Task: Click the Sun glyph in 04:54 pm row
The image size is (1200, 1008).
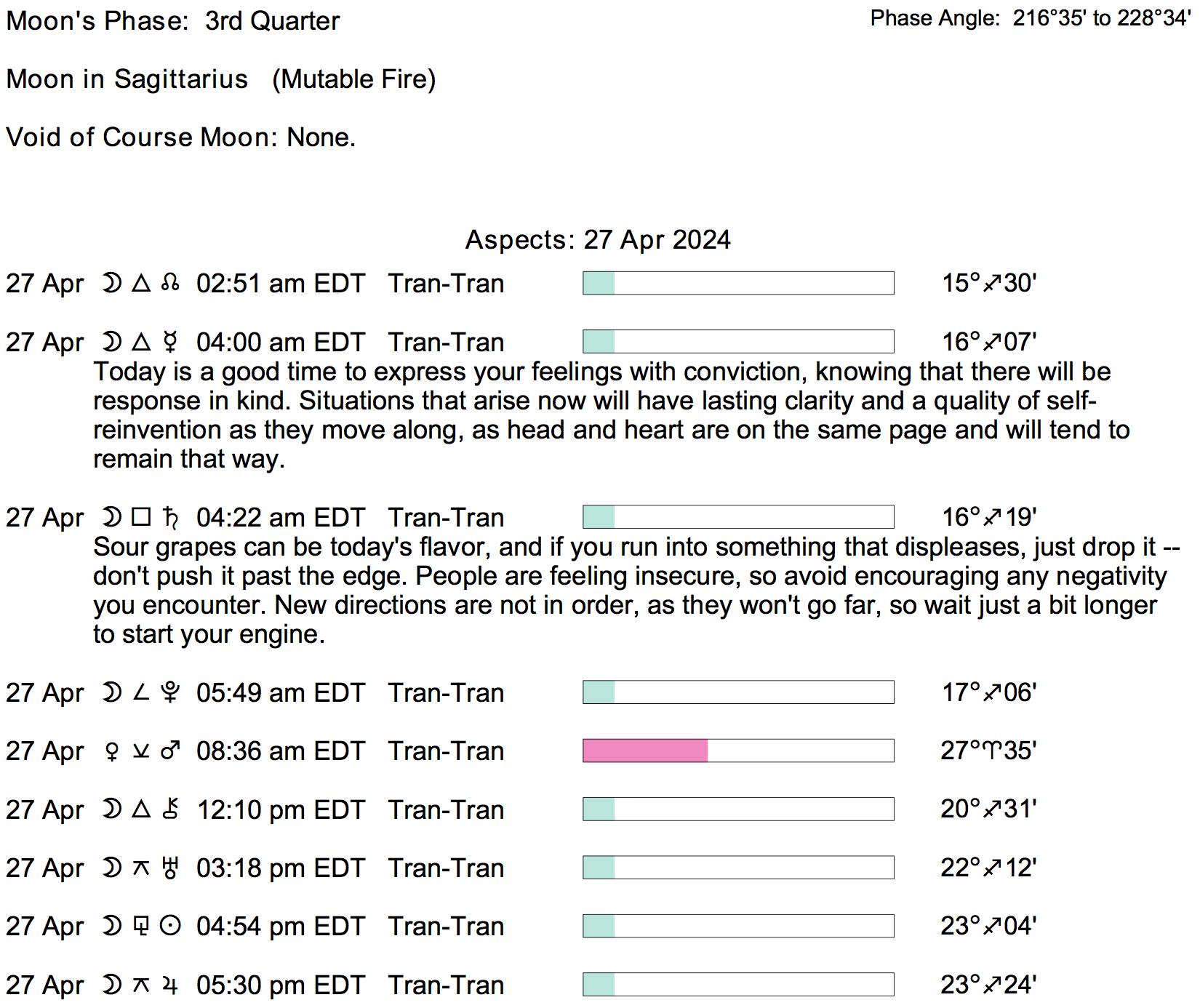Action: 170,926
